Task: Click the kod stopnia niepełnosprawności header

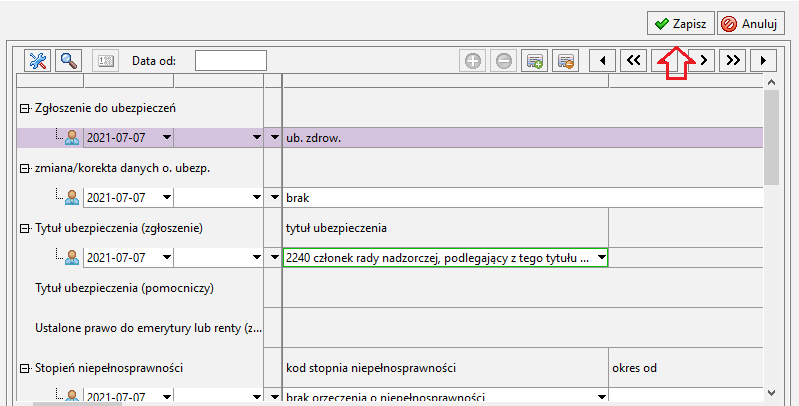Action: [371, 368]
